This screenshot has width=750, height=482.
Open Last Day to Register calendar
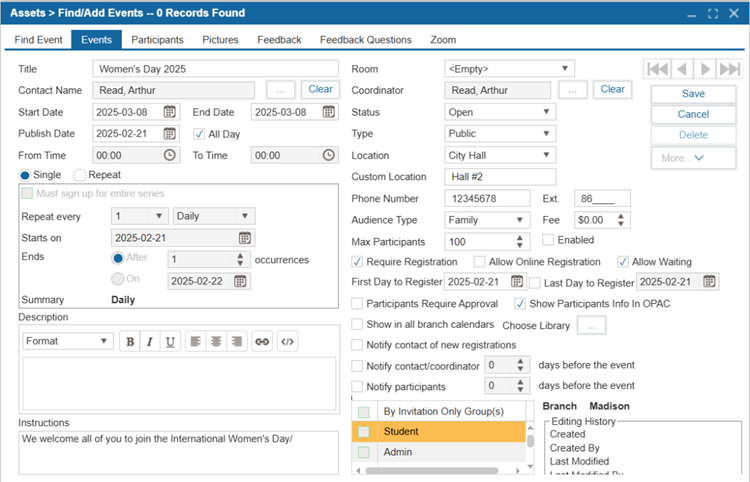[709, 282]
